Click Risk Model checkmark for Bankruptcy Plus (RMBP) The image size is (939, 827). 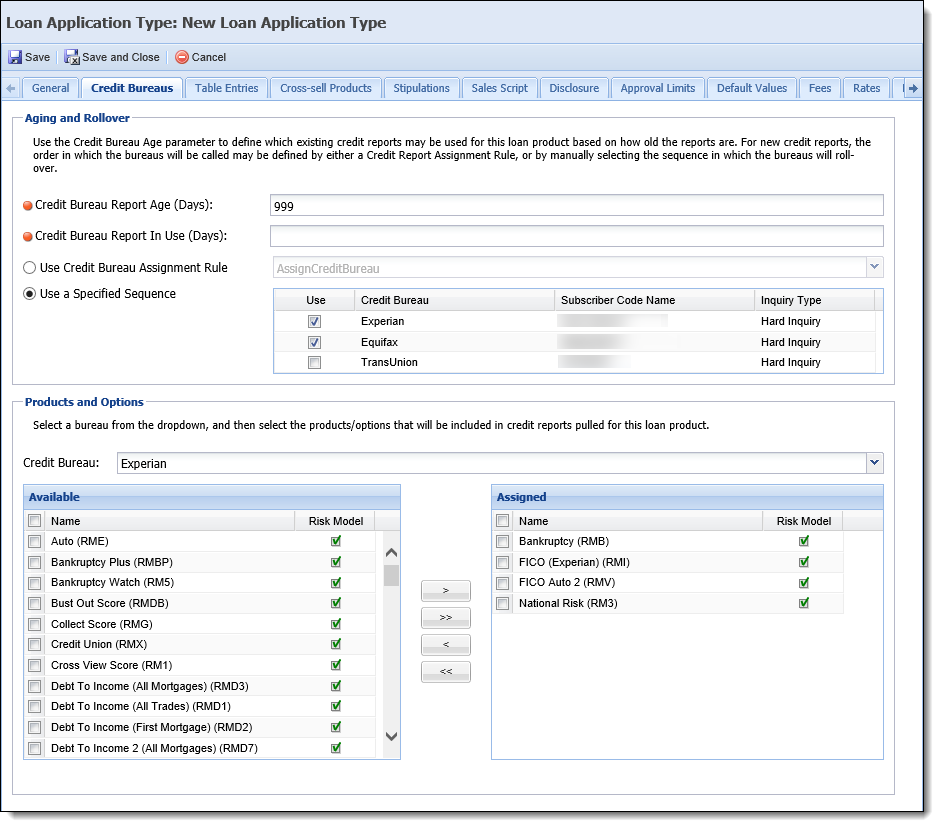(x=336, y=562)
